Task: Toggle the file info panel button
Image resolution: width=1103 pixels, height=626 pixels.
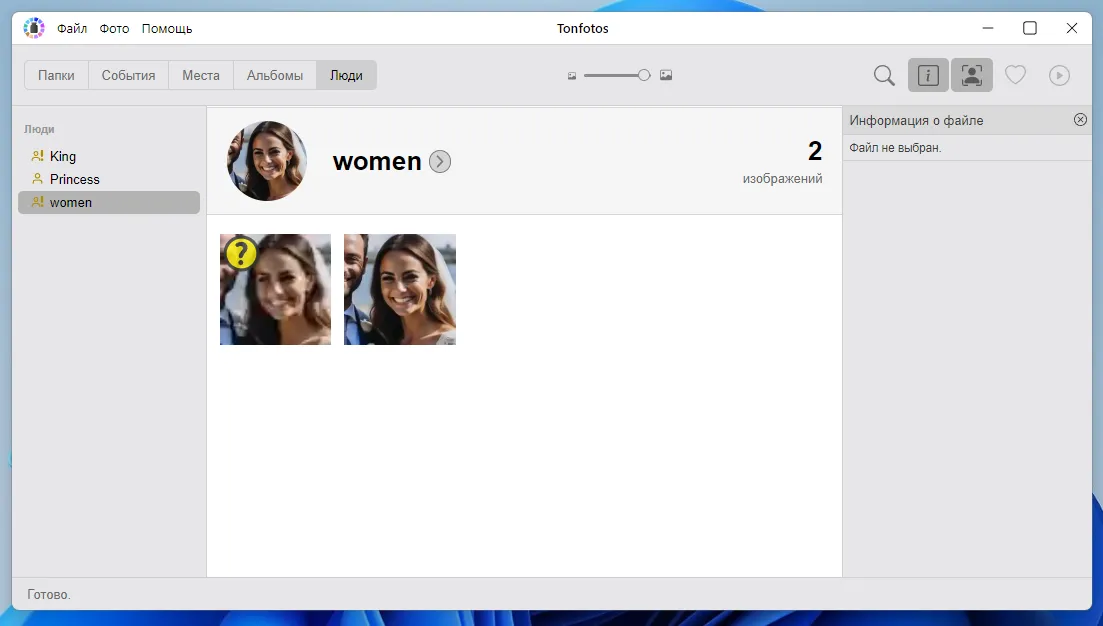Action: click(928, 75)
